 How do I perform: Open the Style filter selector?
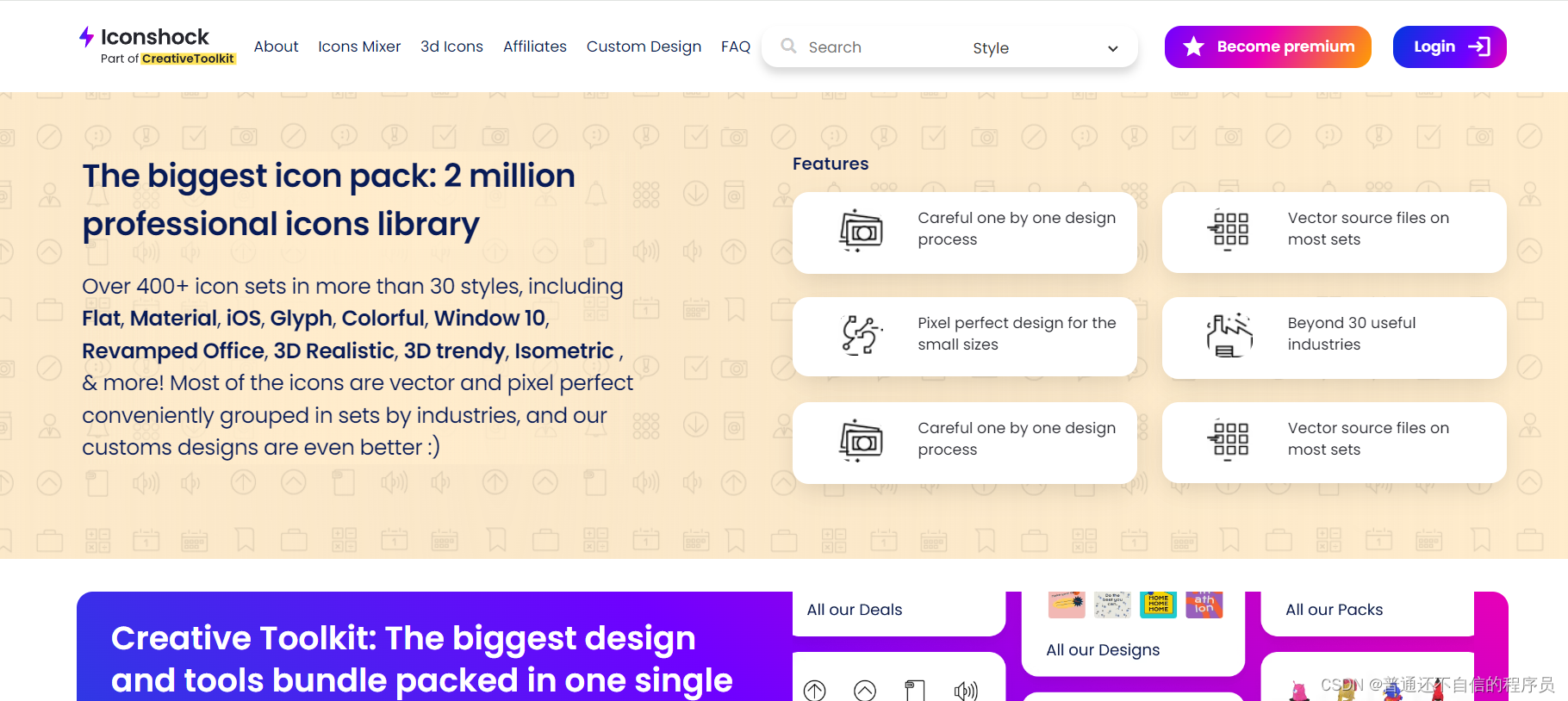coord(1045,47)
